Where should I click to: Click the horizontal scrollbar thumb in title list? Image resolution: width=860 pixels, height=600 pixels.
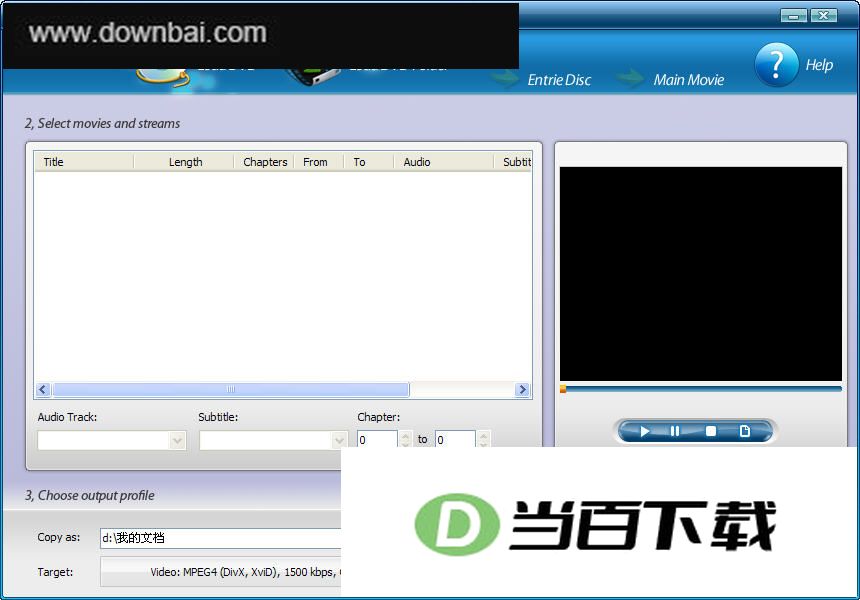coord(230,389)
